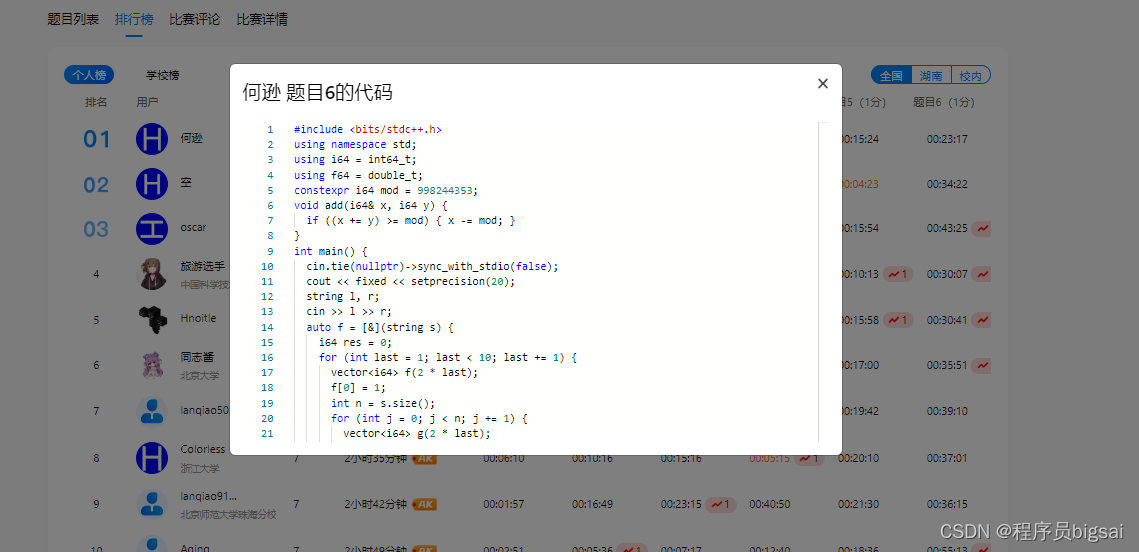This screenshot has height=552, width=1139.
Task: Open 空's 题目6 time 00:34:22
Action: point(947,184)
